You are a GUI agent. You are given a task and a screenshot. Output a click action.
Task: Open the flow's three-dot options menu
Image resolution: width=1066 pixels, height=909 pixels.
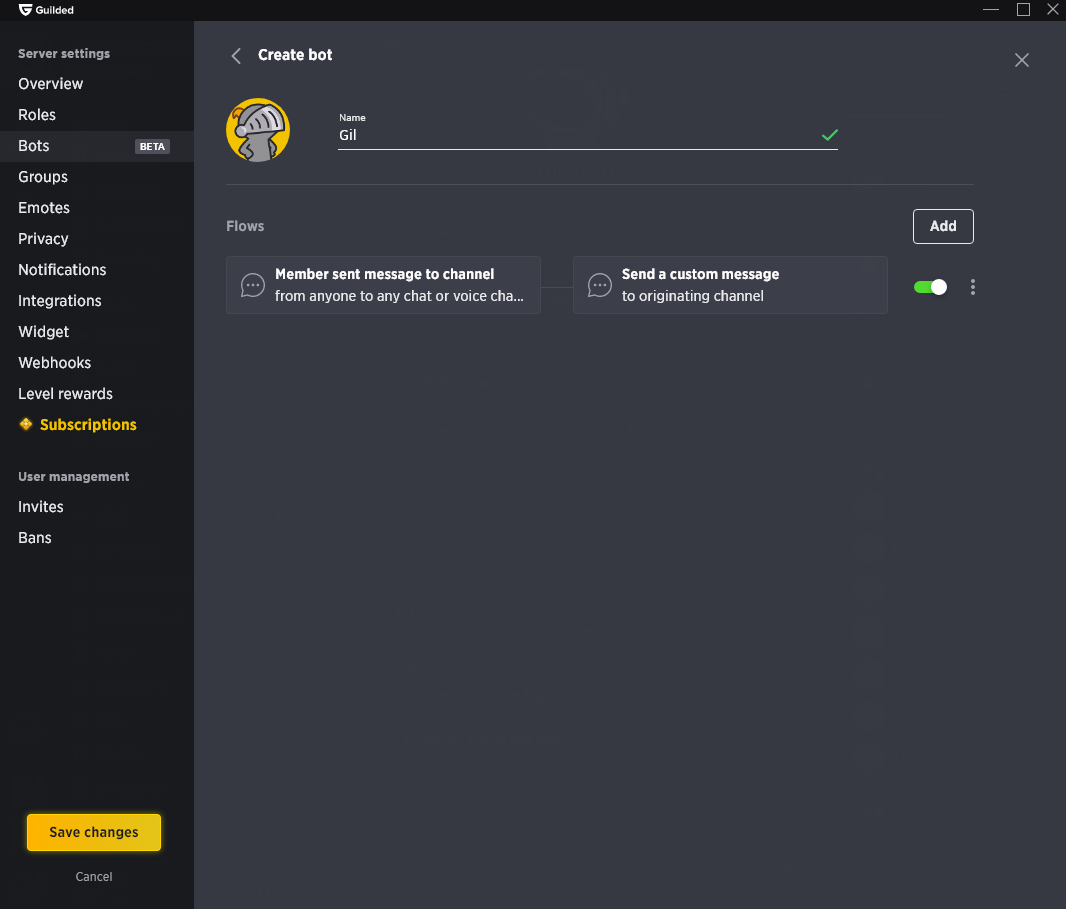973,287
